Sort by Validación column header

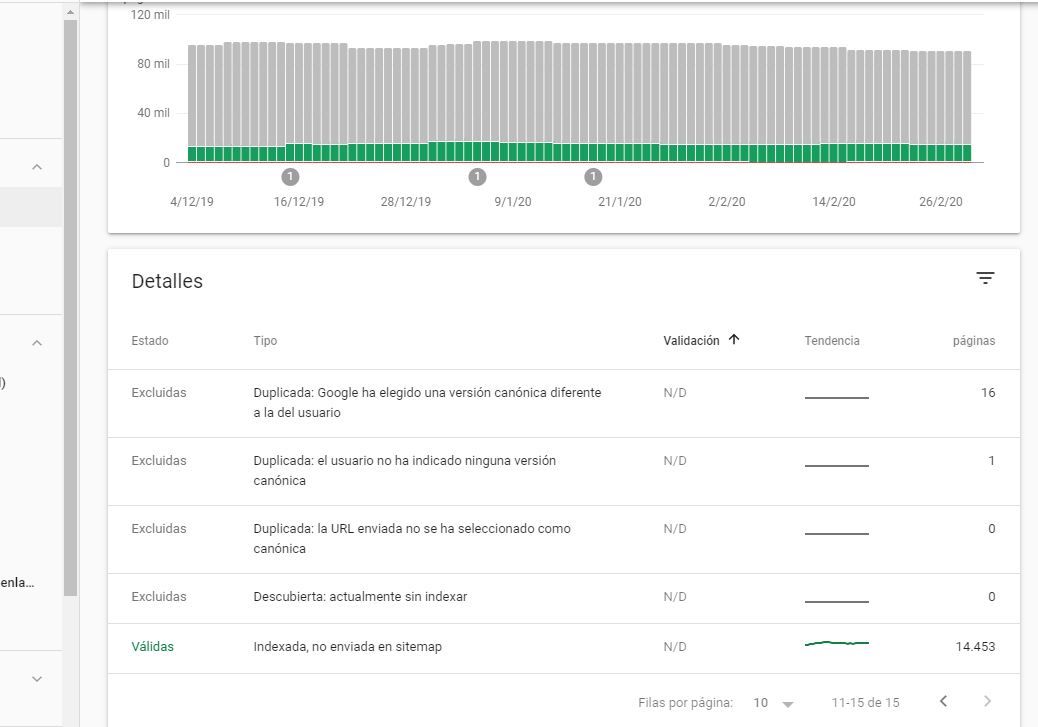(691, 340)
